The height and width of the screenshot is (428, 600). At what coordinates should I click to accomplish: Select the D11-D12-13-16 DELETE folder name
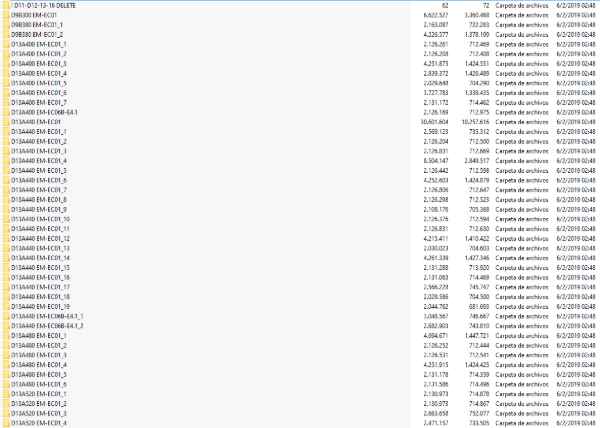46,5
